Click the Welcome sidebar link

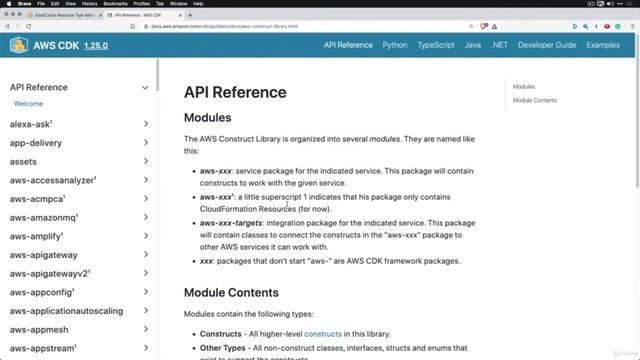point(28,104)
